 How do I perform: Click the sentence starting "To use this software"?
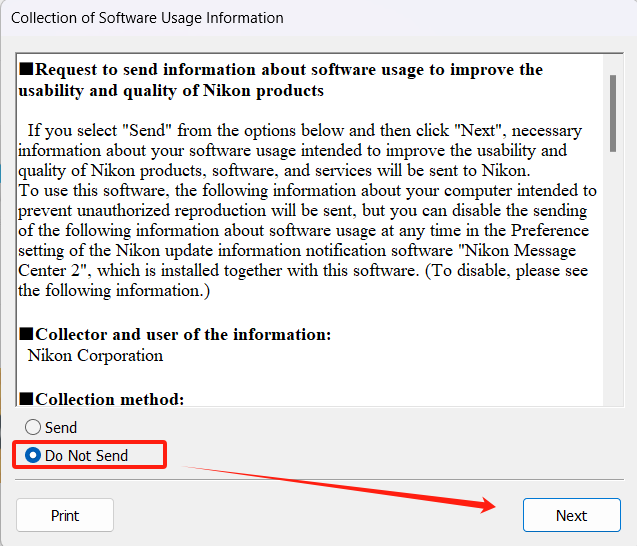(x=308, y=240)
